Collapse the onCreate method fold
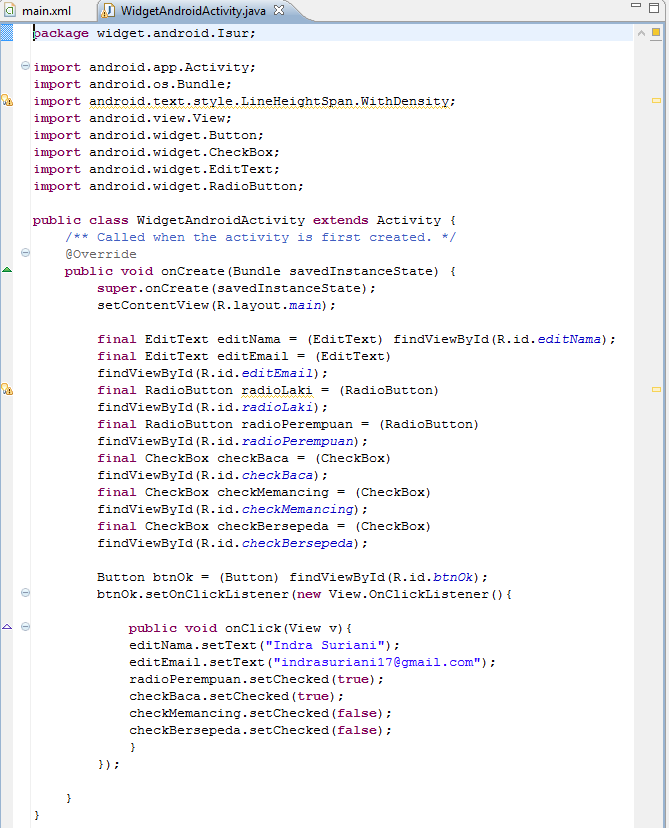 (x=25, y=253)
